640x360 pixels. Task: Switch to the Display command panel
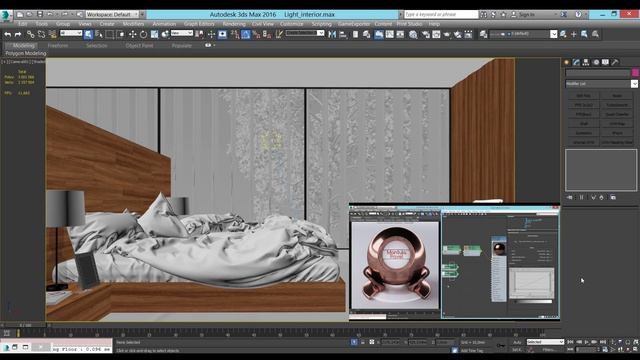(605, 62)
